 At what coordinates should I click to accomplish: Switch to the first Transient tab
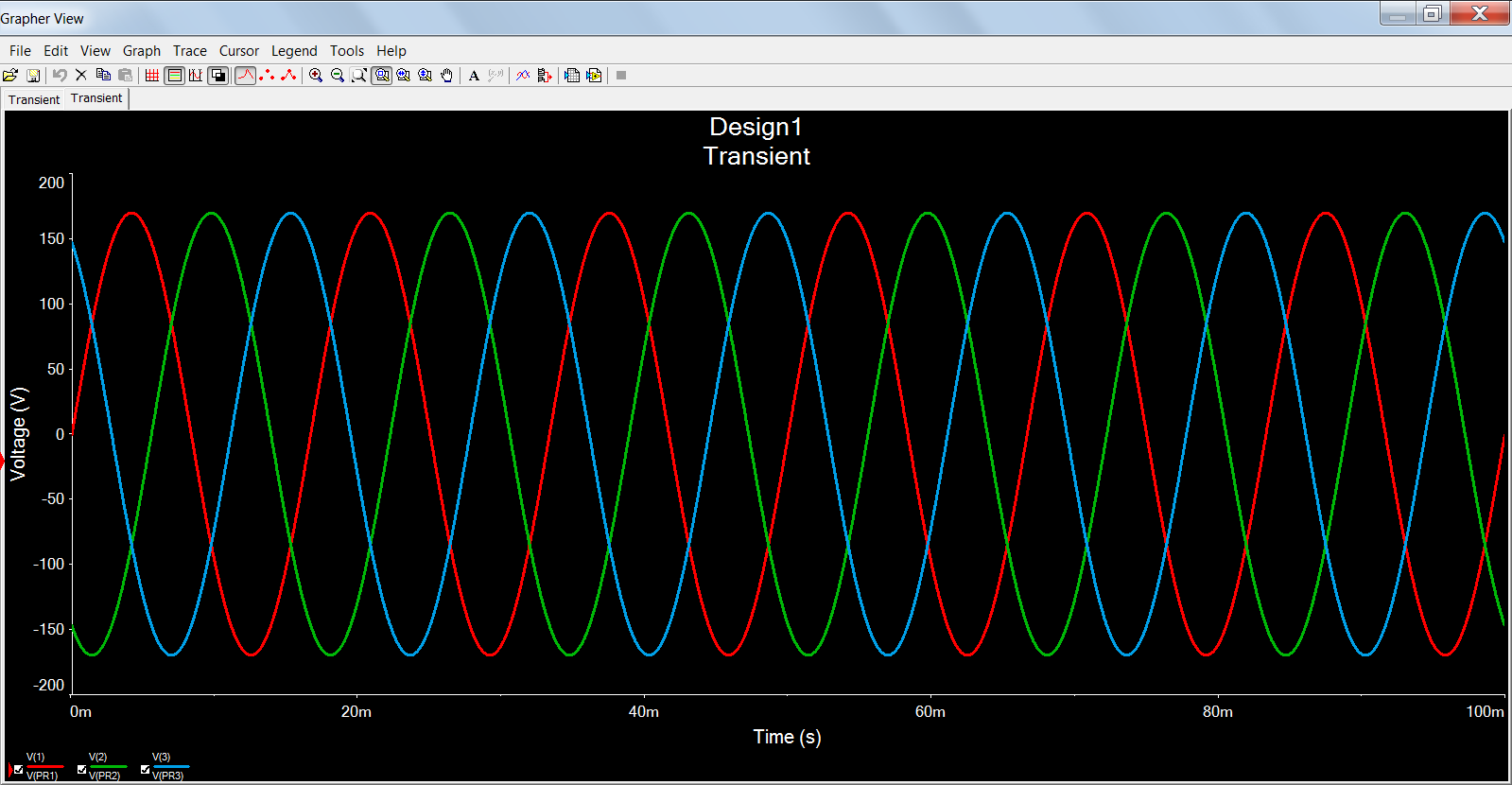(x=34, y=99)
